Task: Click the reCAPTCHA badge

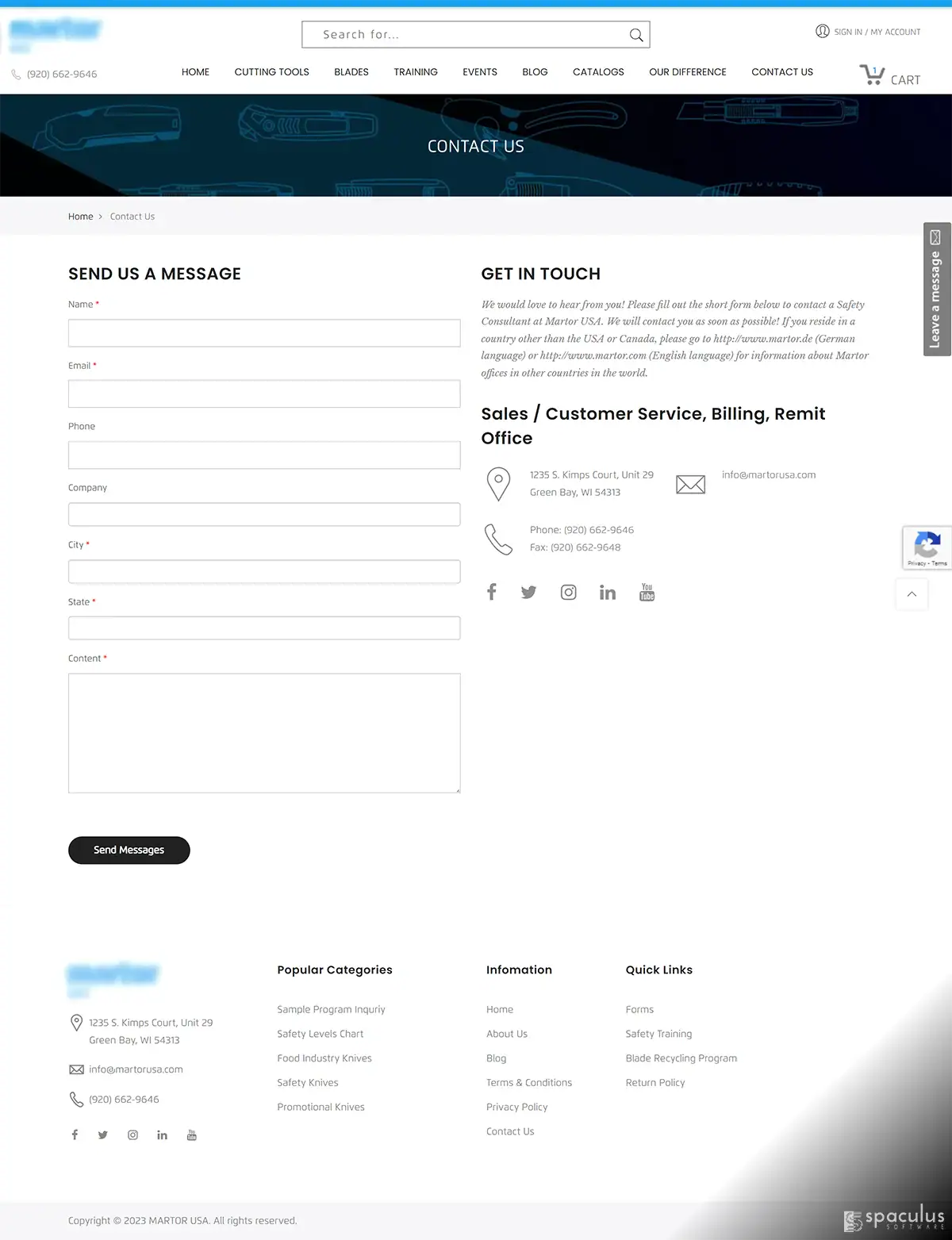Action: click(927, 547)
